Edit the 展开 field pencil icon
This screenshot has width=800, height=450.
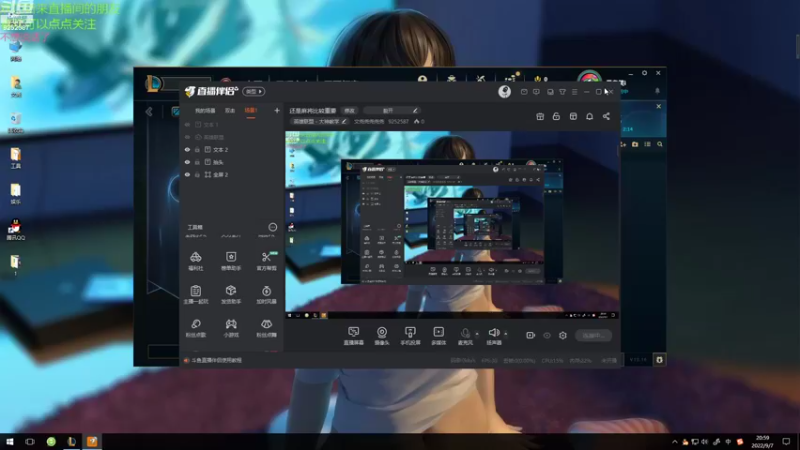point(415,110)
